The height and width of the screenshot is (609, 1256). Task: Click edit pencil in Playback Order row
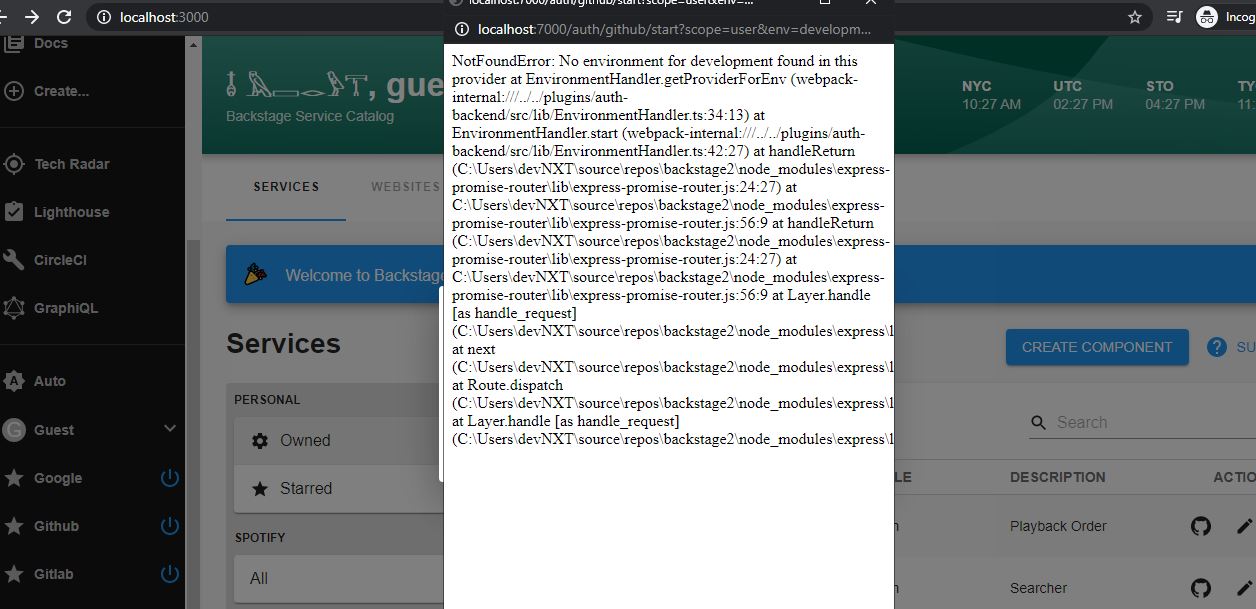tap(1244, 526)
